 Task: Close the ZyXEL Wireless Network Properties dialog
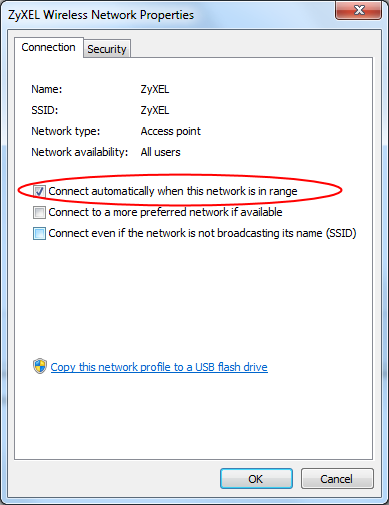coord(359,10)
